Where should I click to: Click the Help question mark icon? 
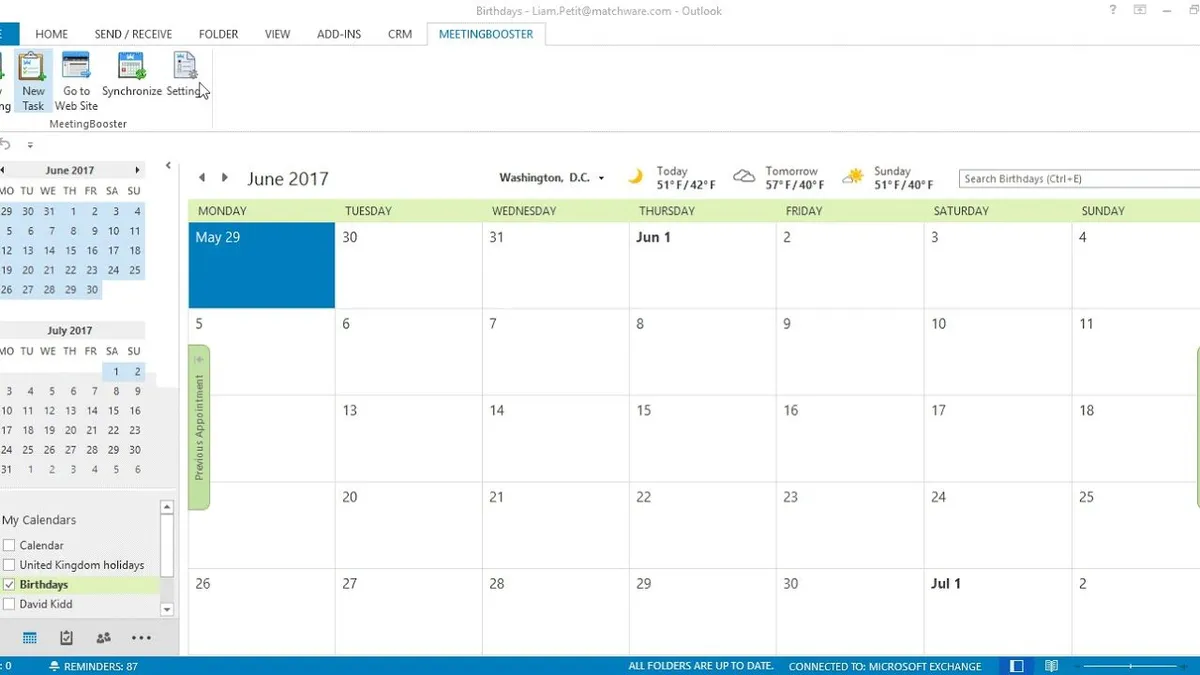(x=1113, y=10)
